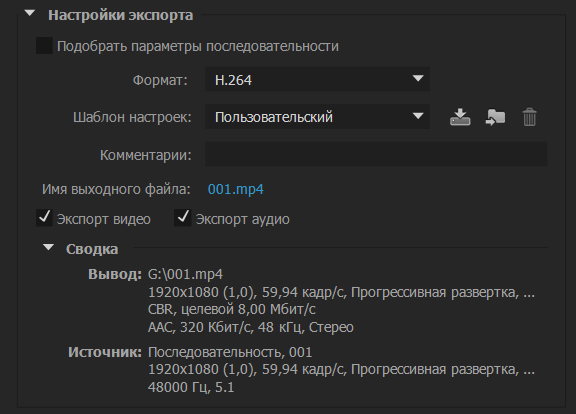The image size is (576, 414).
Task: Open the Формат dropdown showing H.264
Action: click(317, 79)
